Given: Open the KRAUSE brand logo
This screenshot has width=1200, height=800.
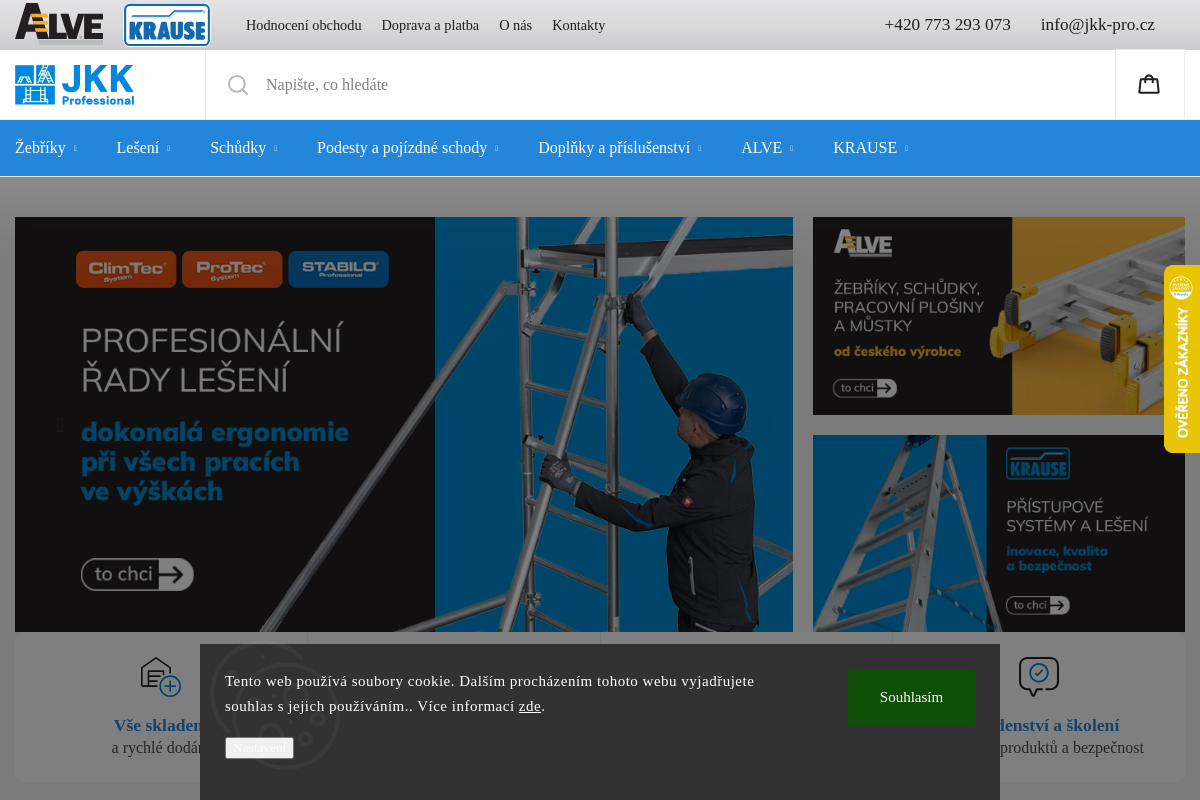Looking at the screenshot, I should tap(167, 25).
